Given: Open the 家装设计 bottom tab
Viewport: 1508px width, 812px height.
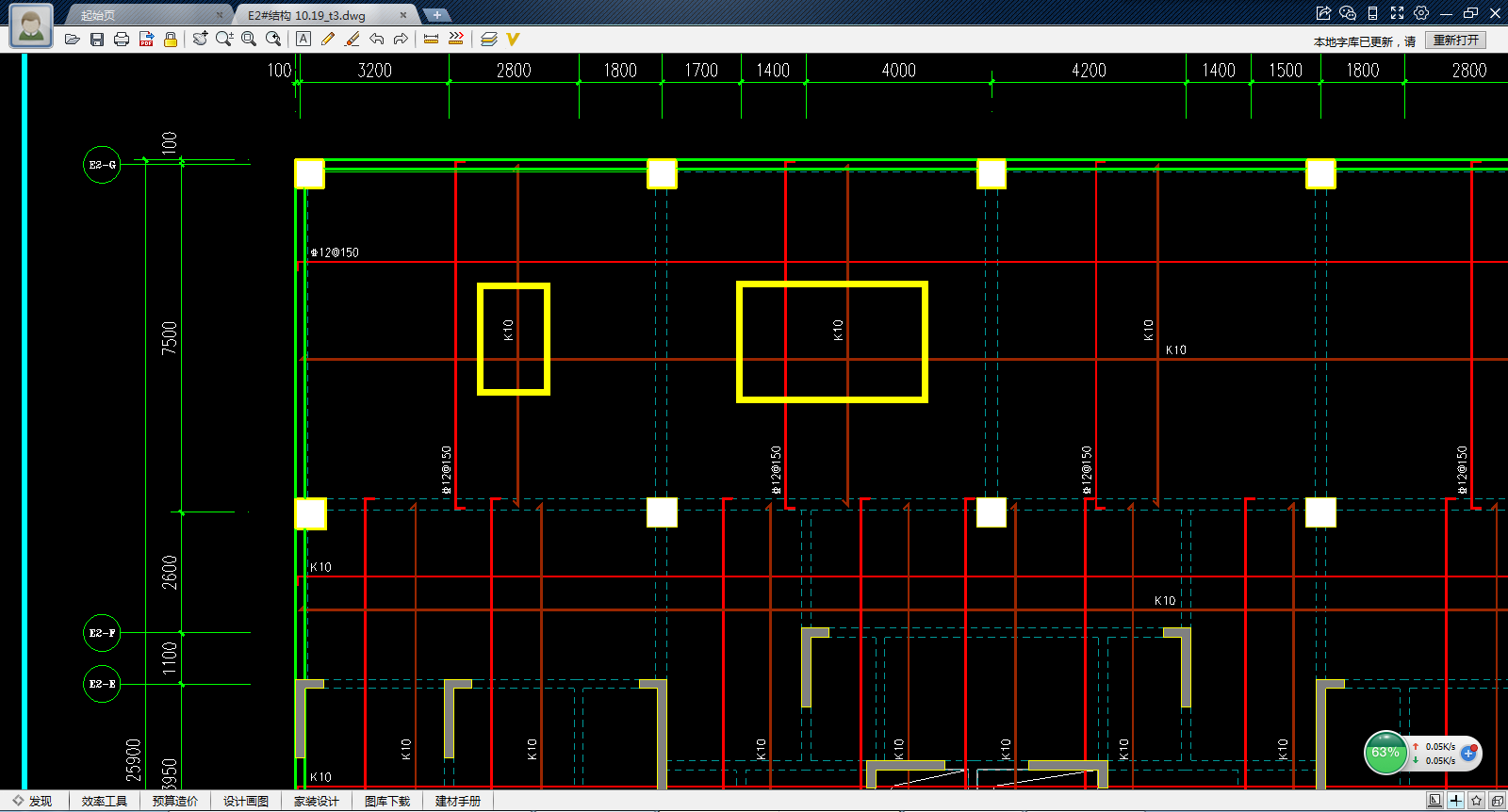Looking at the screenshot, I should tap(317, 801).
